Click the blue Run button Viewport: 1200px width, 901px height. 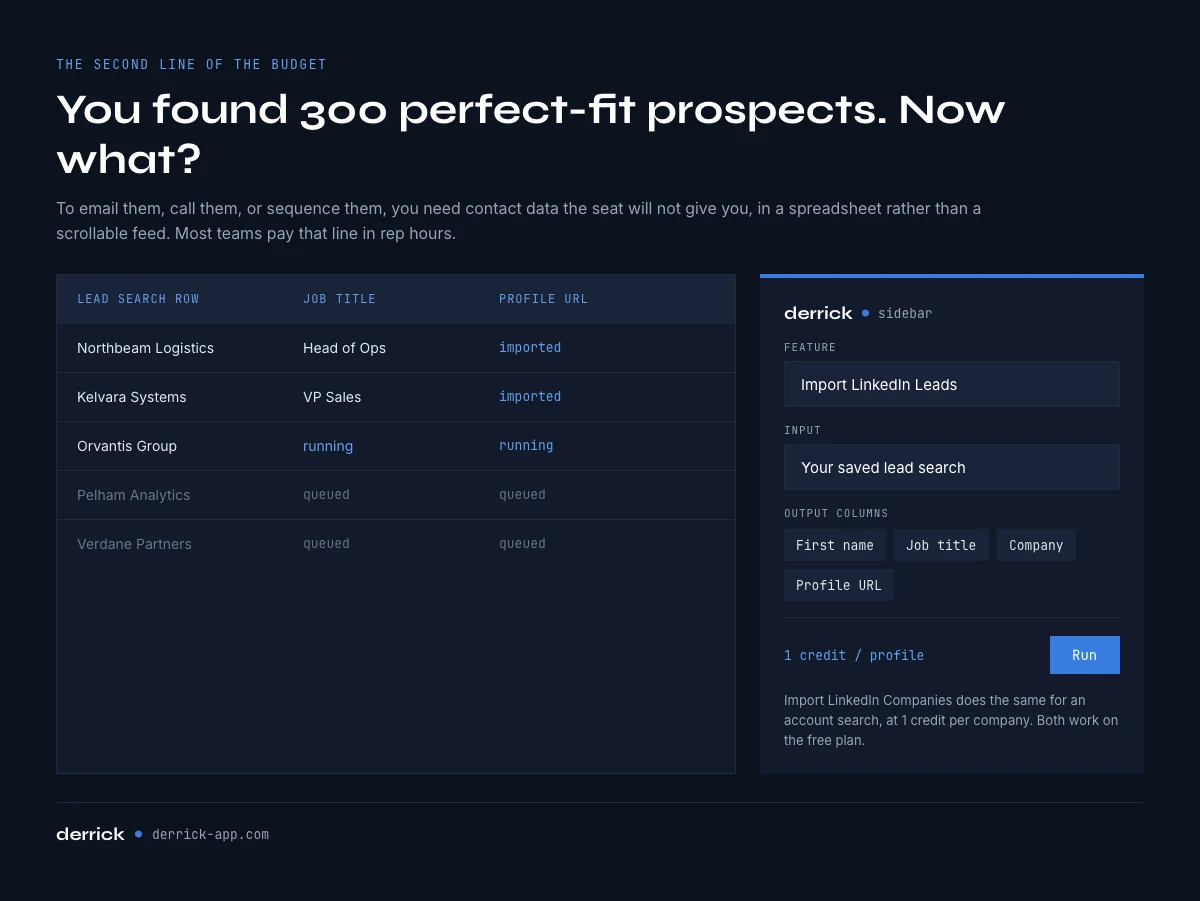pos(1084,655)
